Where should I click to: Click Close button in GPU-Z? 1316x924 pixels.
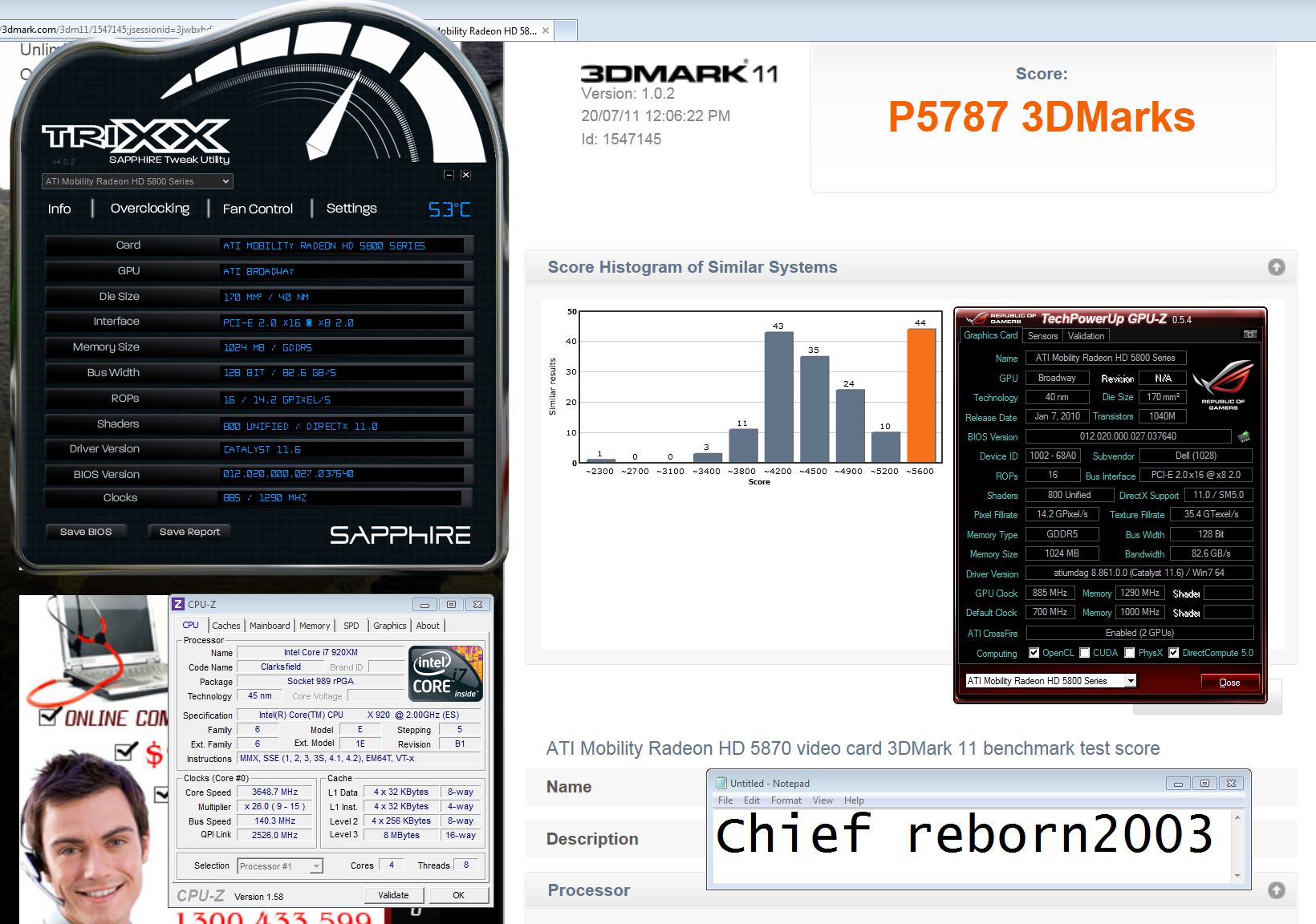coord(1229,683)
